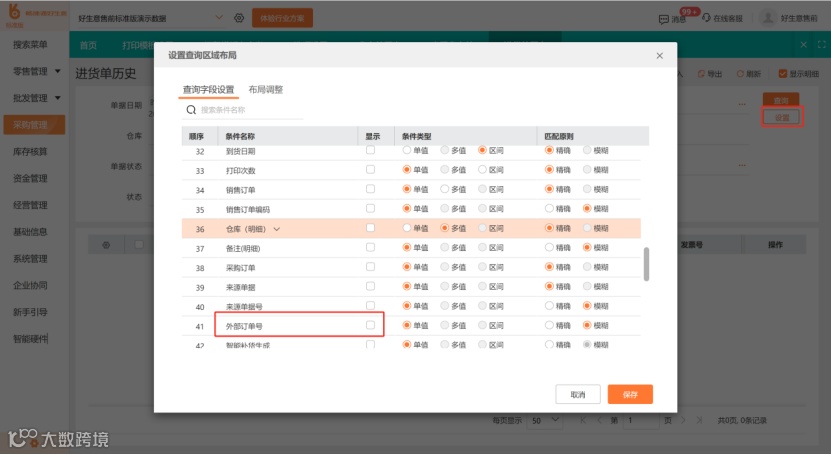Open the page size 50 dropdown
831x455 pixels.
(x=546, y=421)
